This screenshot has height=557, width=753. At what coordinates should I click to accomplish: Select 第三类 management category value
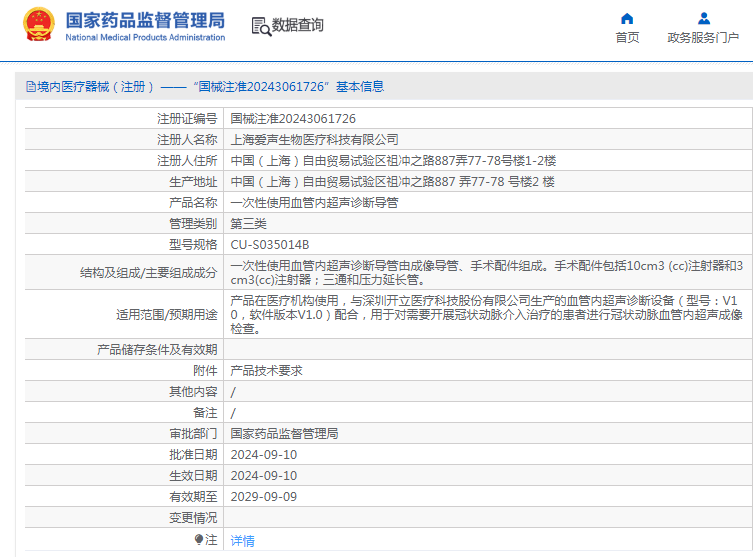pos(248,224)
